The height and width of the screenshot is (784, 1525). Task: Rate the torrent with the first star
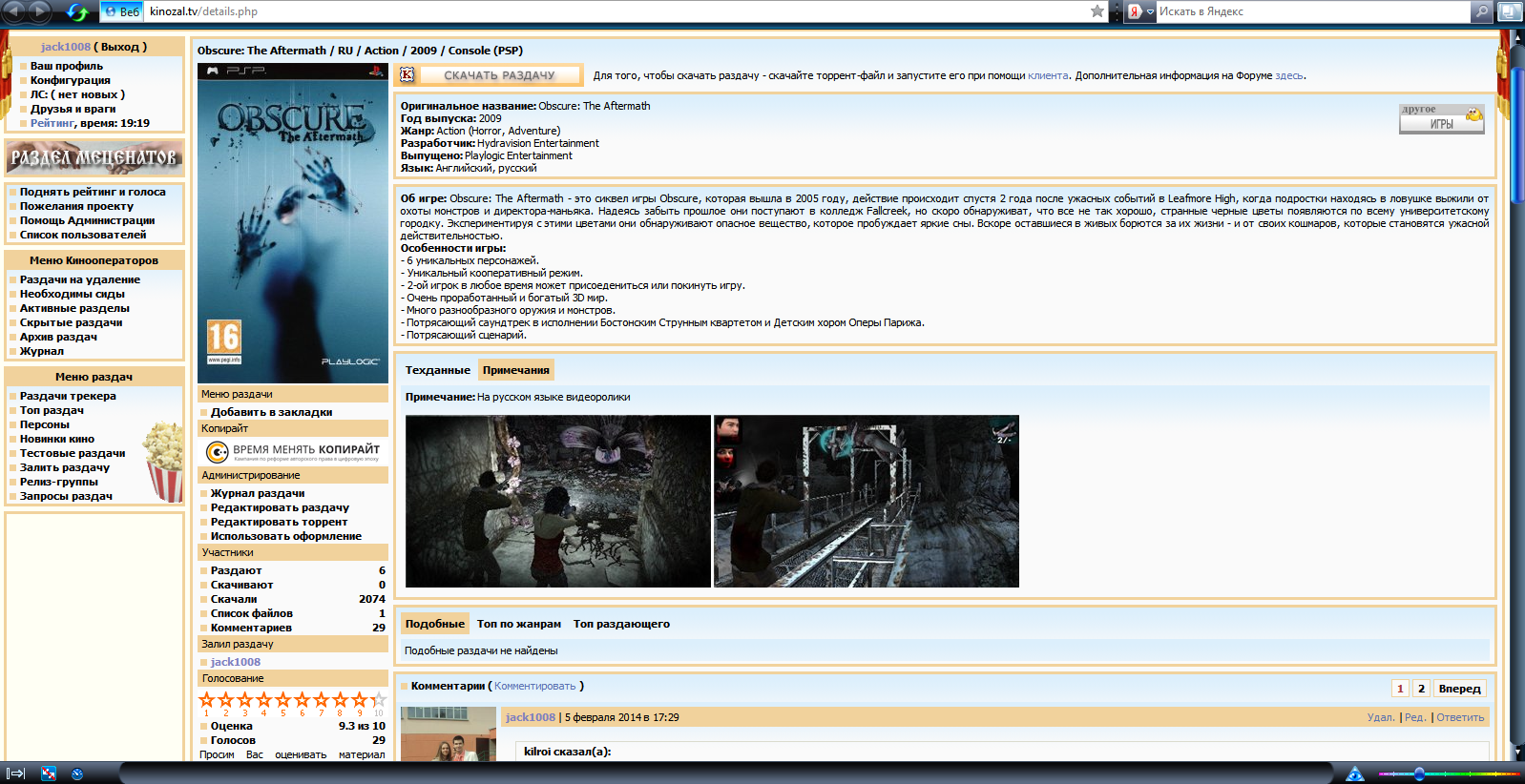[x=207, y=700]
